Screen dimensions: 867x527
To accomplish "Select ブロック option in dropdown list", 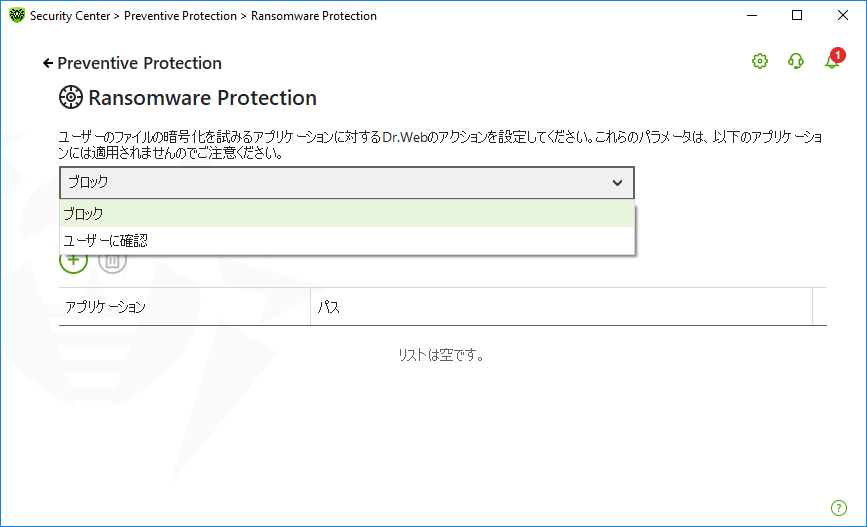I will [347, 213].
